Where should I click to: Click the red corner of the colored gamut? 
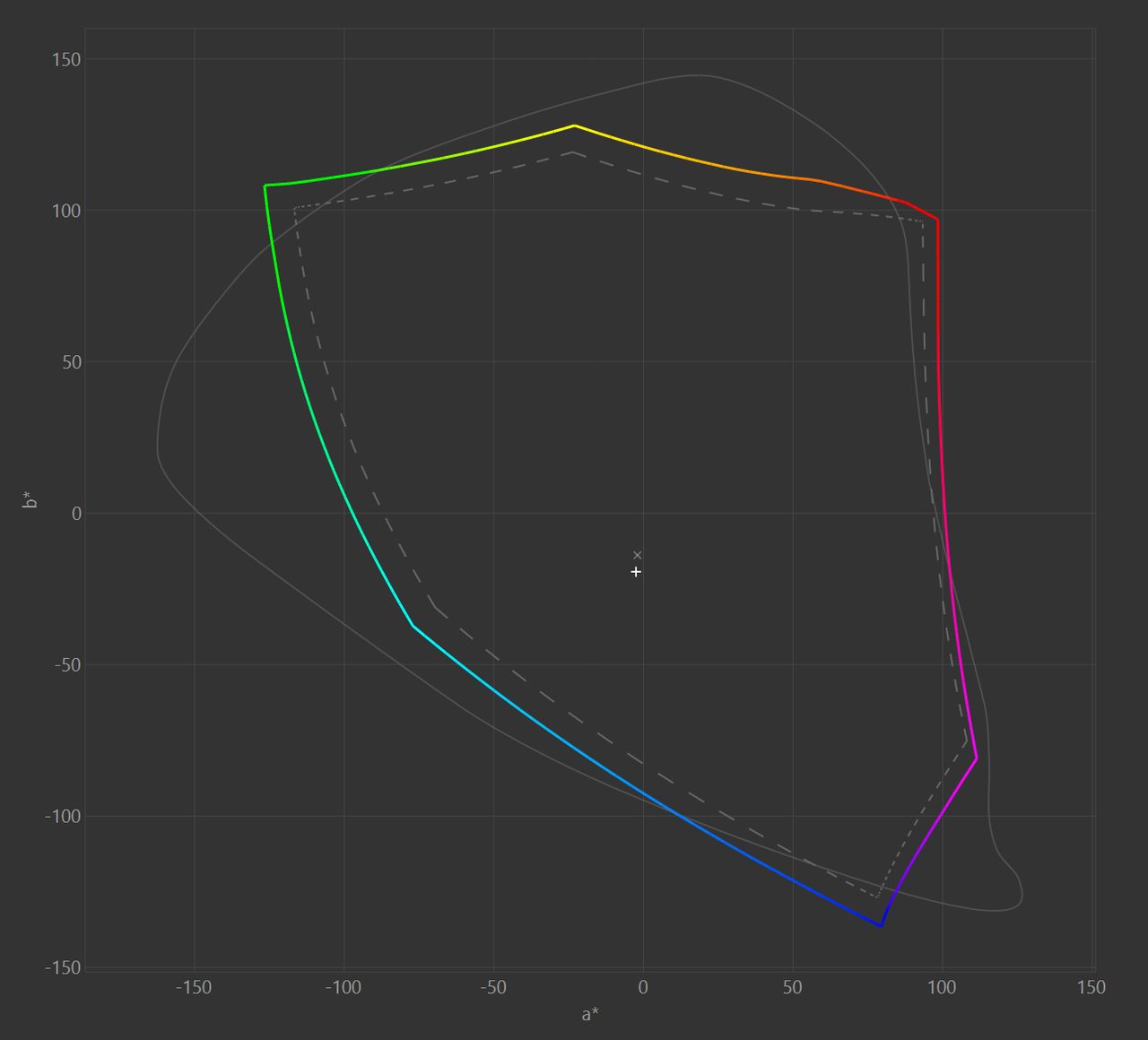click(937, 220)
